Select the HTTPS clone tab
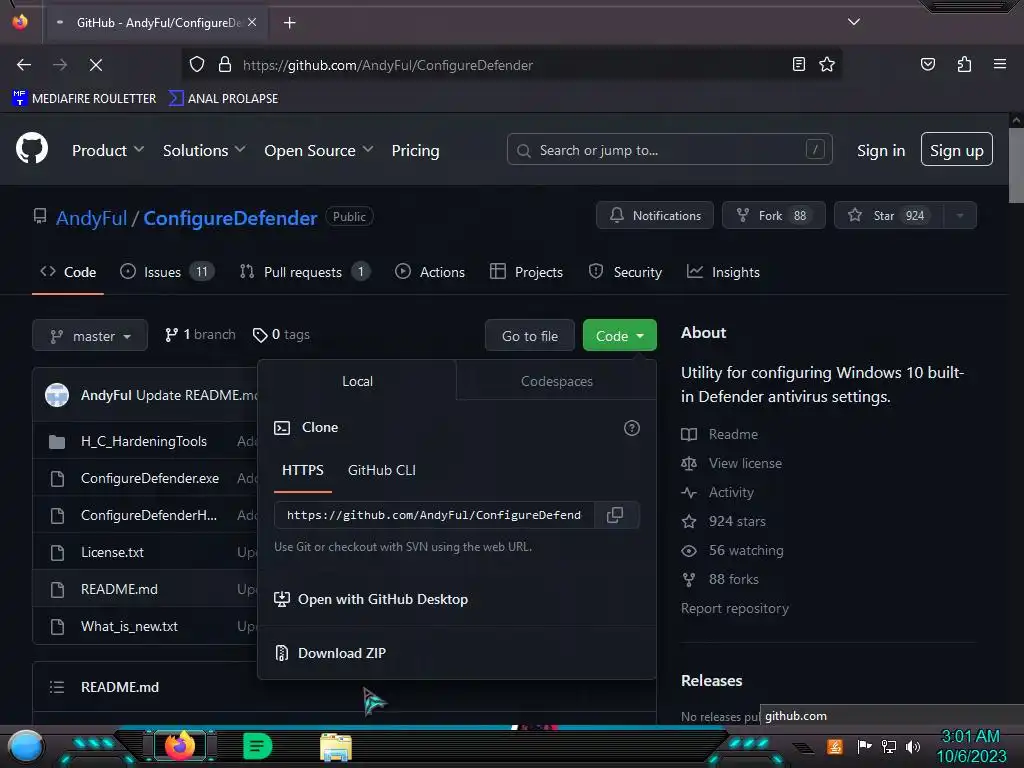Viewport: 1024px width, 768px height. 303,470
